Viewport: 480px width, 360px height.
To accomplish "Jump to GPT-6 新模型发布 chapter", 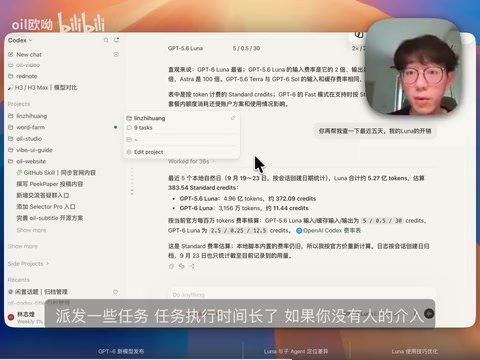I will 121,351.
